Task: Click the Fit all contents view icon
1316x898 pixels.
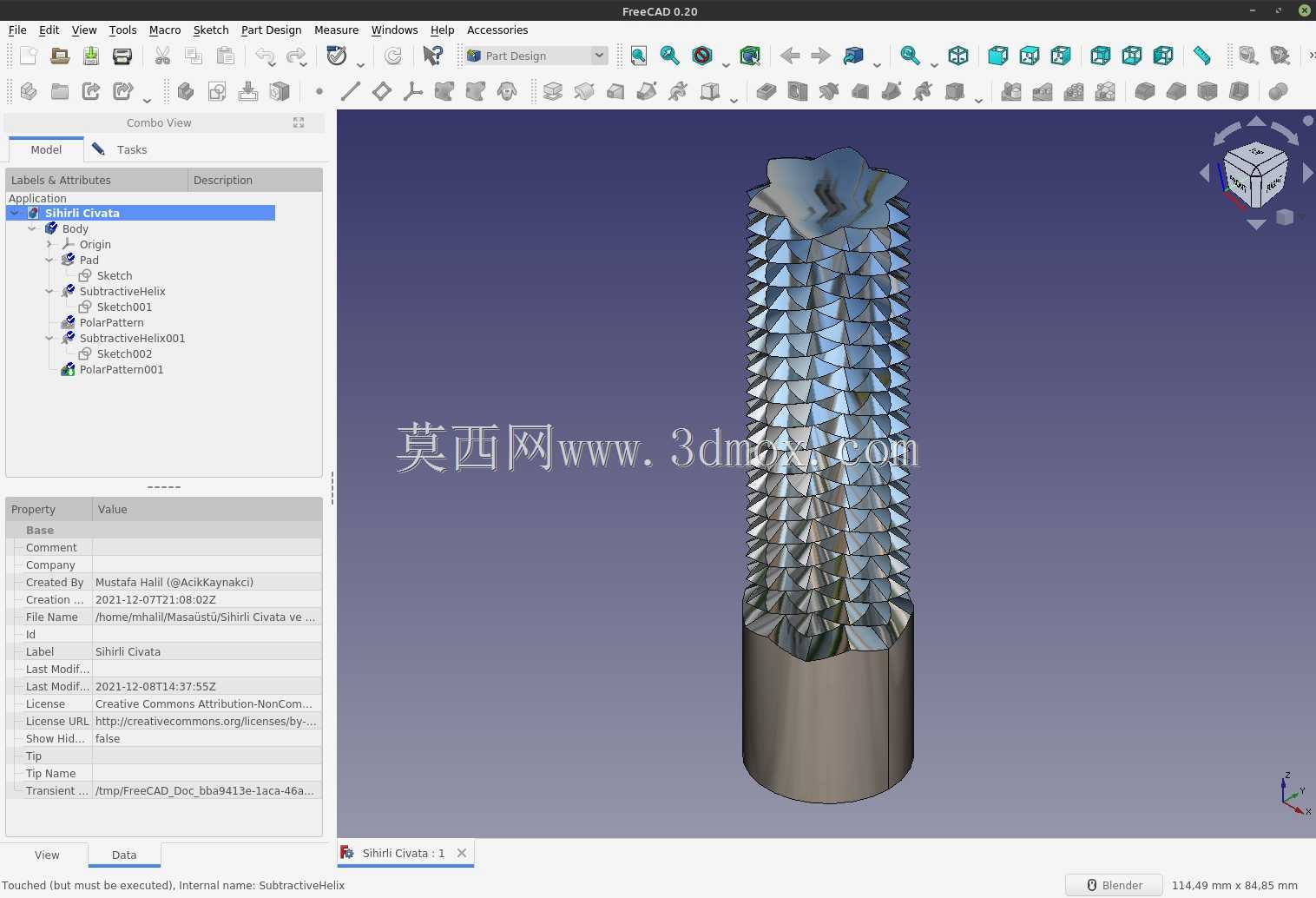Action: click(639, 56)
